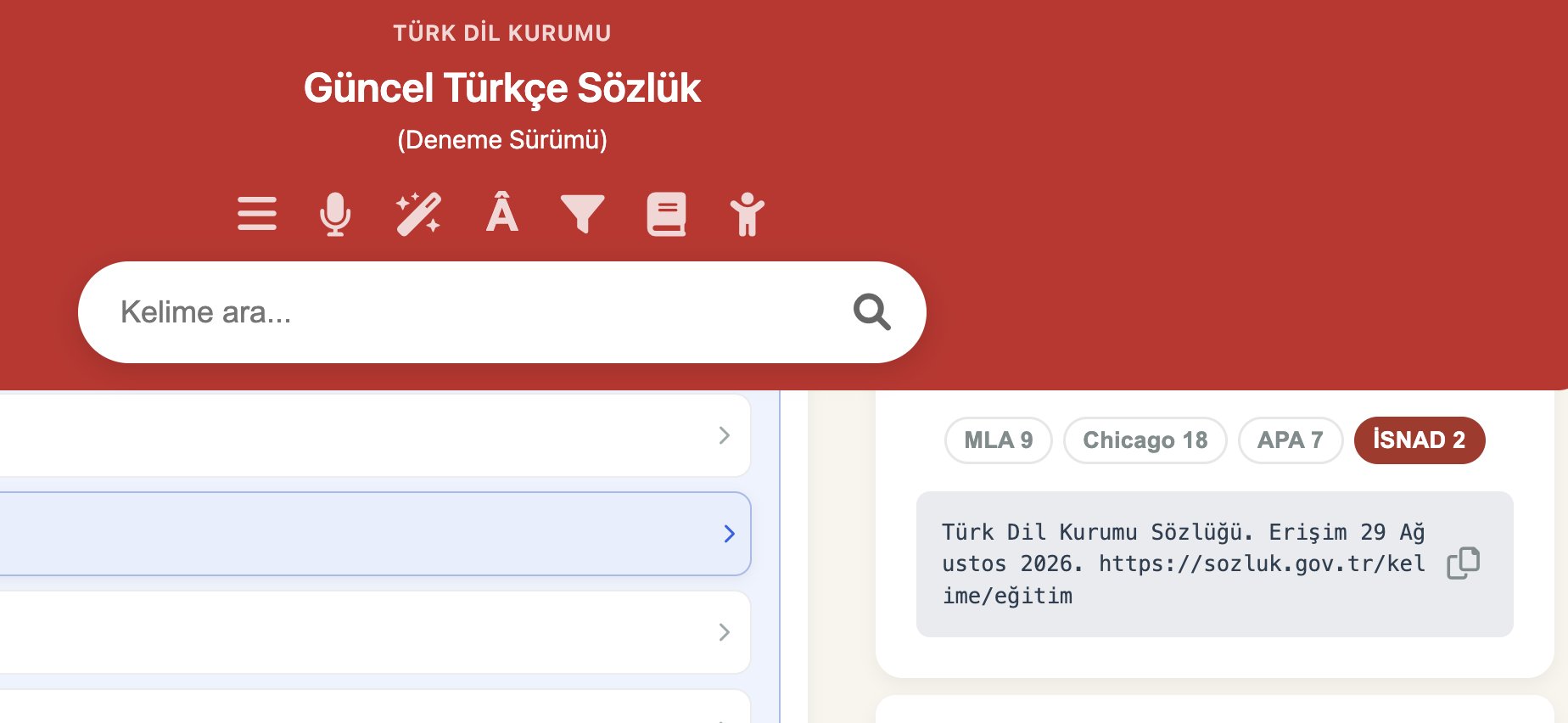
Task: Click the TÜRK DİL KURUMU heading
Action: pos(502,33)
